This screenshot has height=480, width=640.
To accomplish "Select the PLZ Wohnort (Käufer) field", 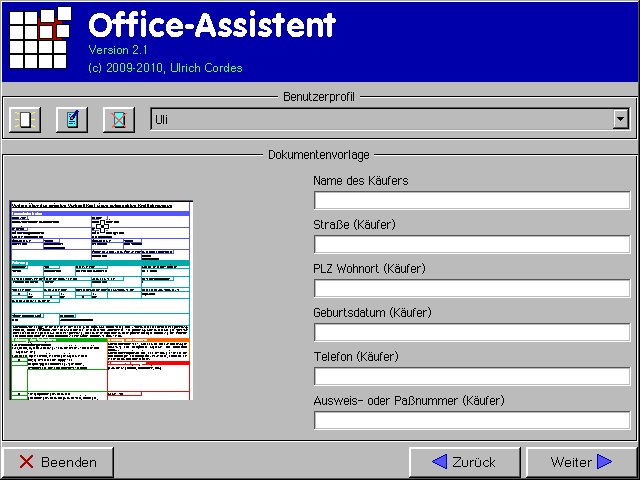I will tap(471, 288).
